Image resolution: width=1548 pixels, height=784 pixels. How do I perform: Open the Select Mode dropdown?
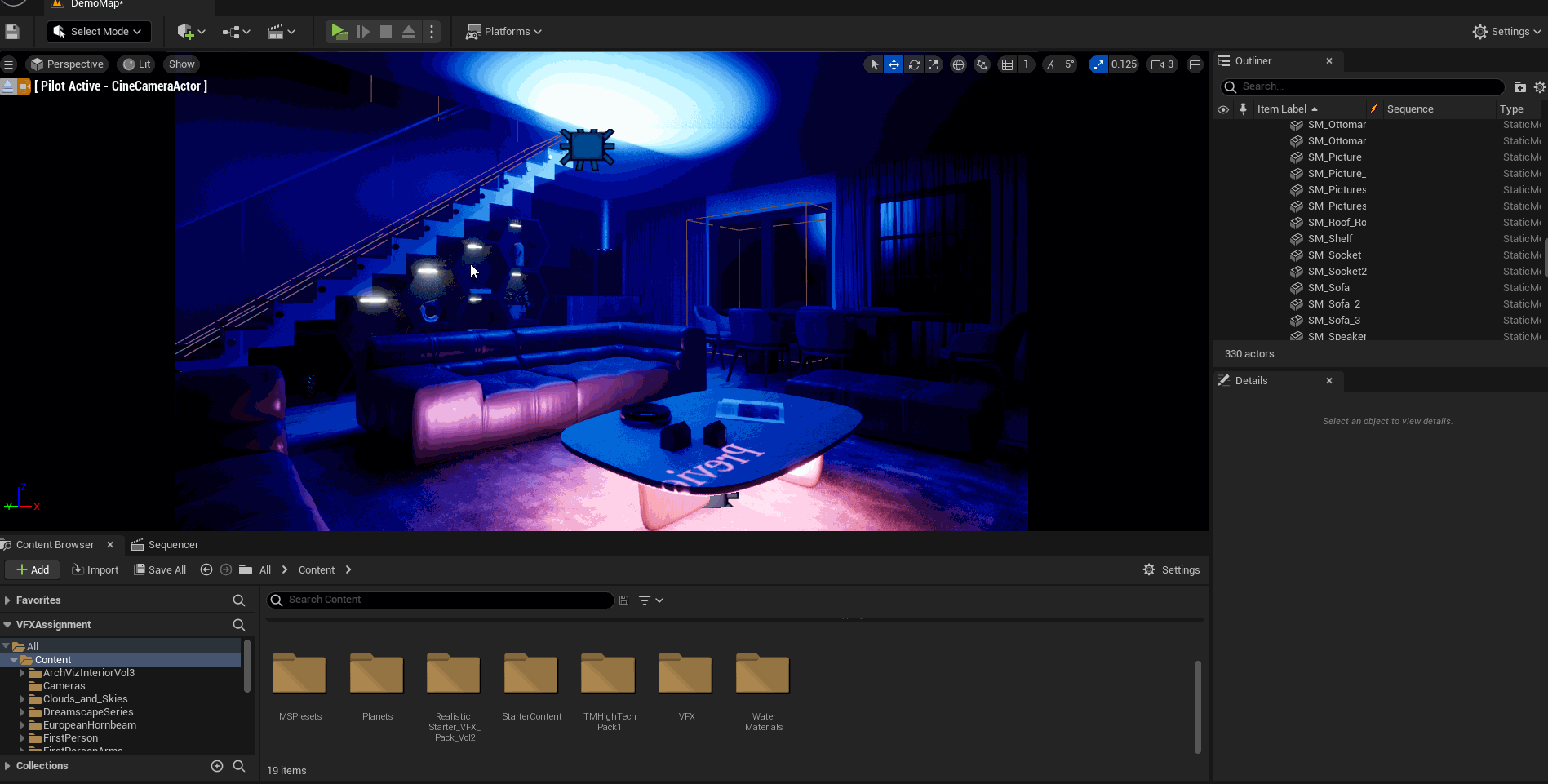[99, 32]
